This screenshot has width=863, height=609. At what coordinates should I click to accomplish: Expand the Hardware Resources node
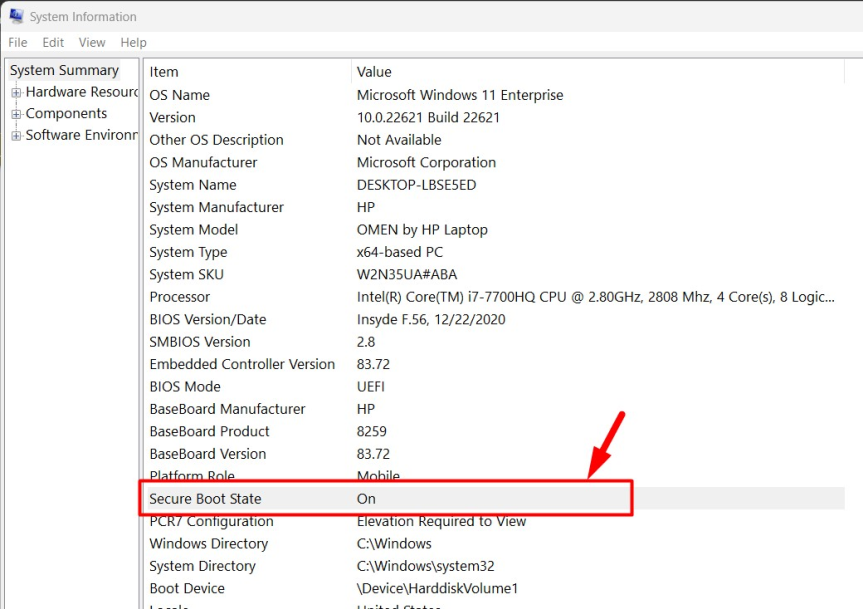16,92
